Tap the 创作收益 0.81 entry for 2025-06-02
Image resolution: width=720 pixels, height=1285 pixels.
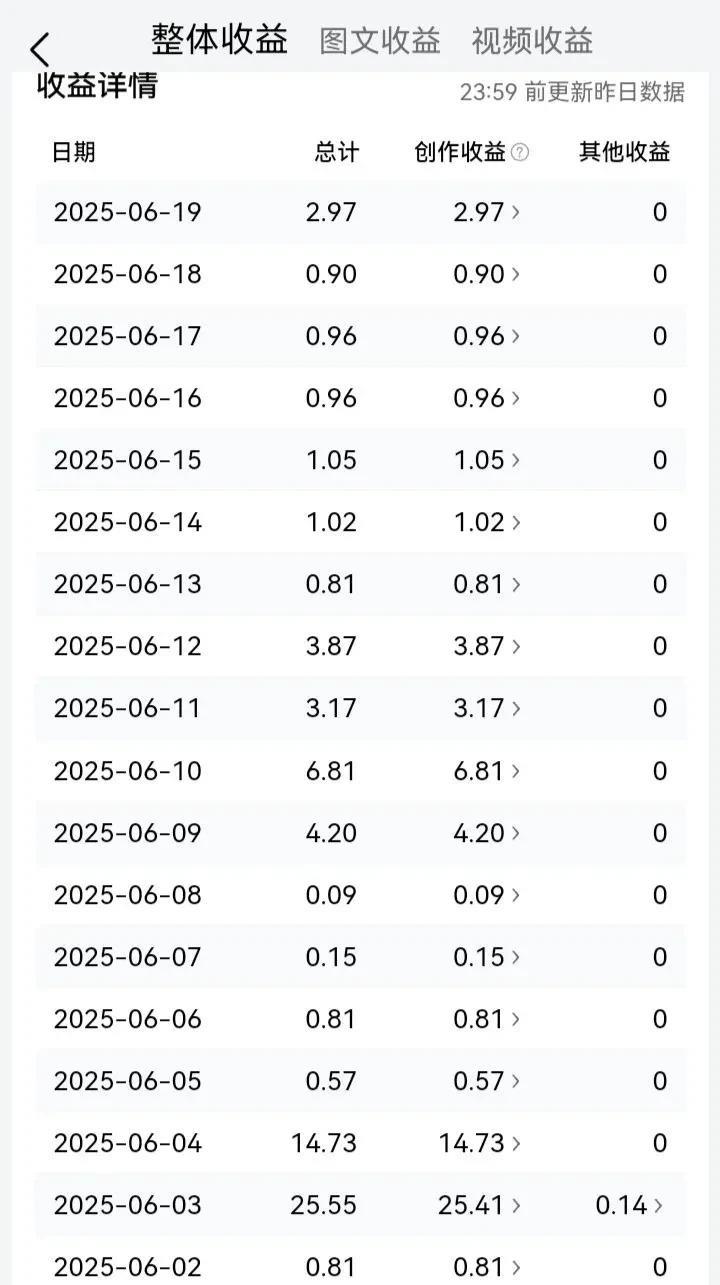(487, 1267)
